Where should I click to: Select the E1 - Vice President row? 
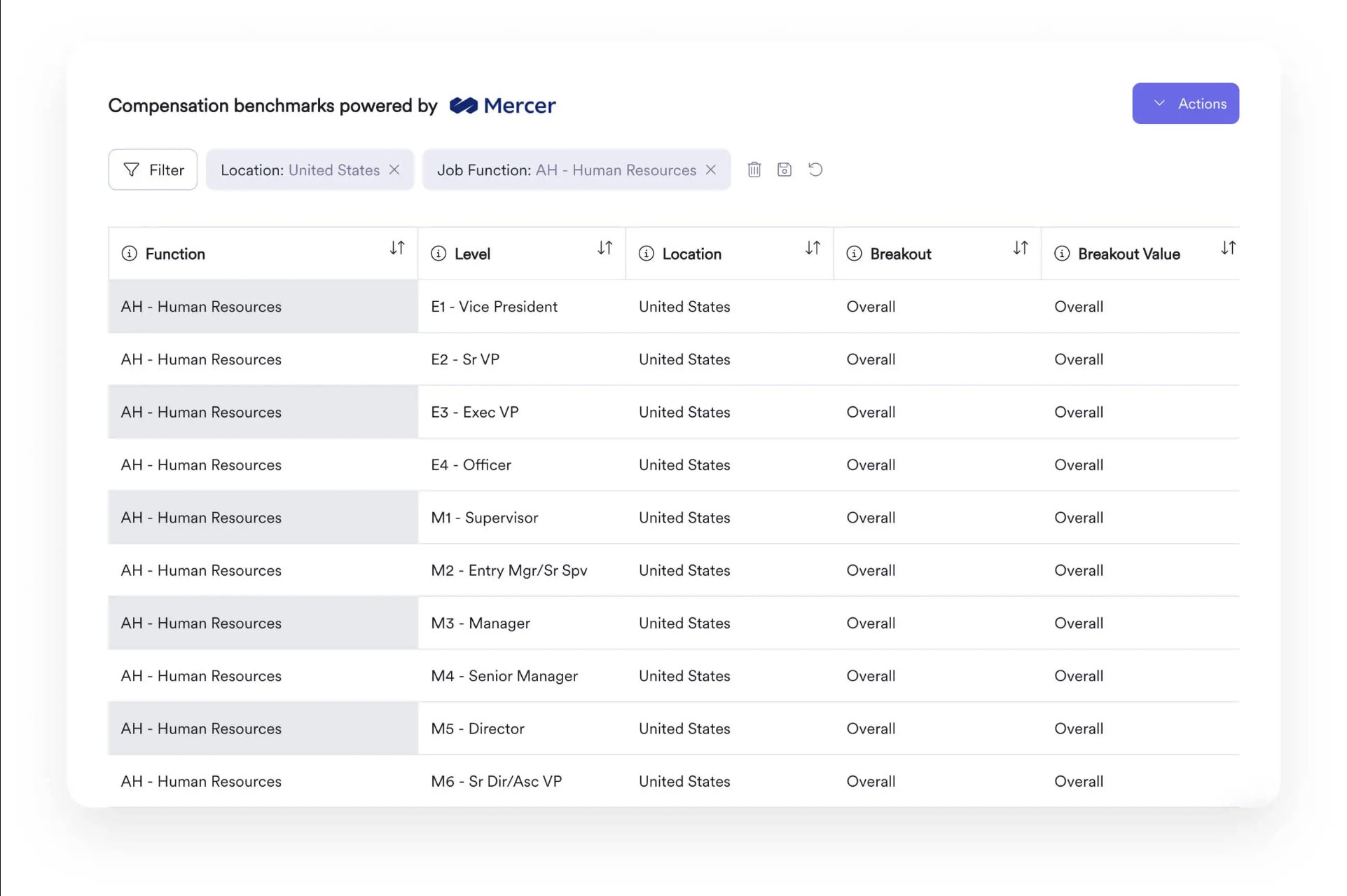click(494, 307)
